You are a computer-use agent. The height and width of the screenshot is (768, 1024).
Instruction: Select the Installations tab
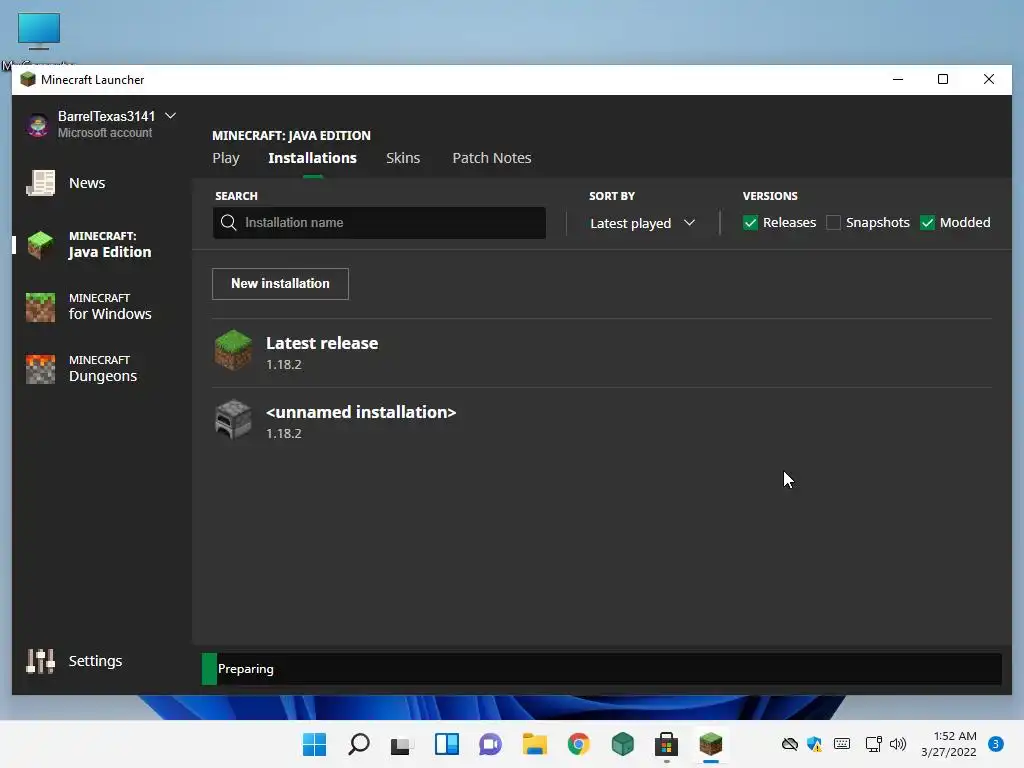pyautogui.click(x=312, y=158)
